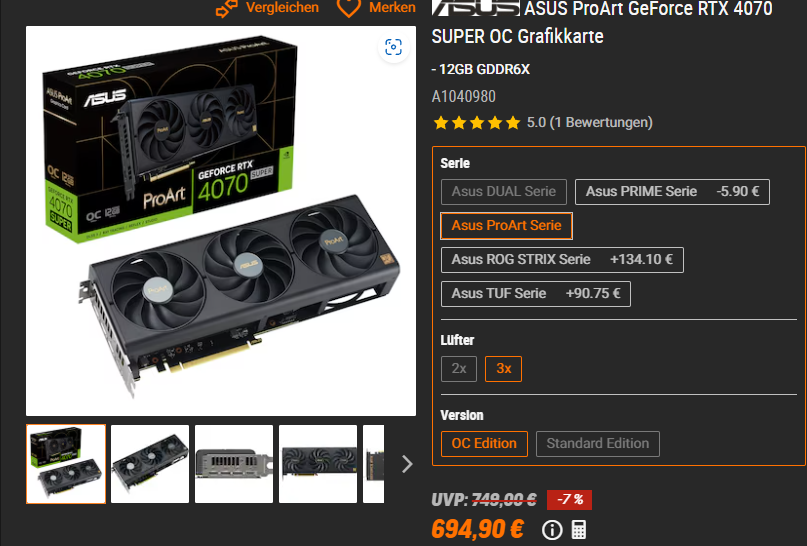Select the Asus PRIME Serie option

(x=672, y=192)
